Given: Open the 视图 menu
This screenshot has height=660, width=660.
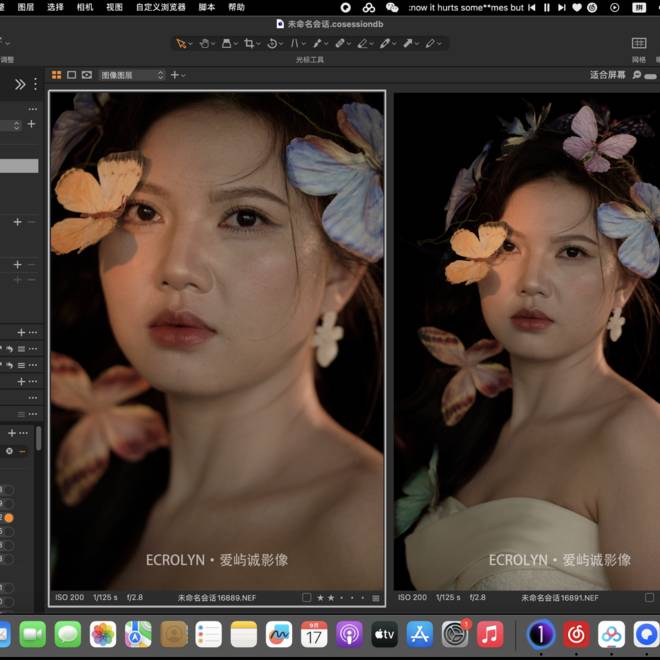Looking at the screenshot, I should (114, 7).
